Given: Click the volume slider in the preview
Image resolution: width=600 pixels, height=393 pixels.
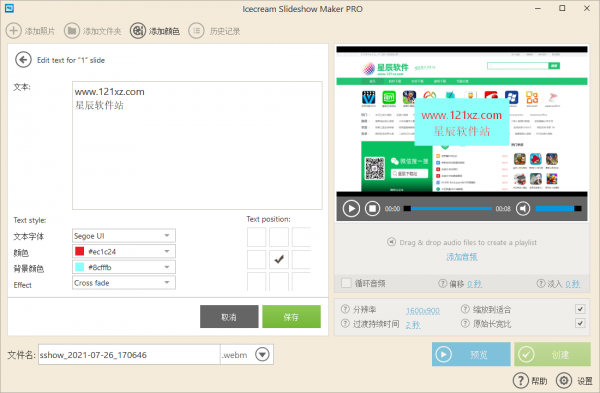Looking at the screenshot, I should point(558,209).
